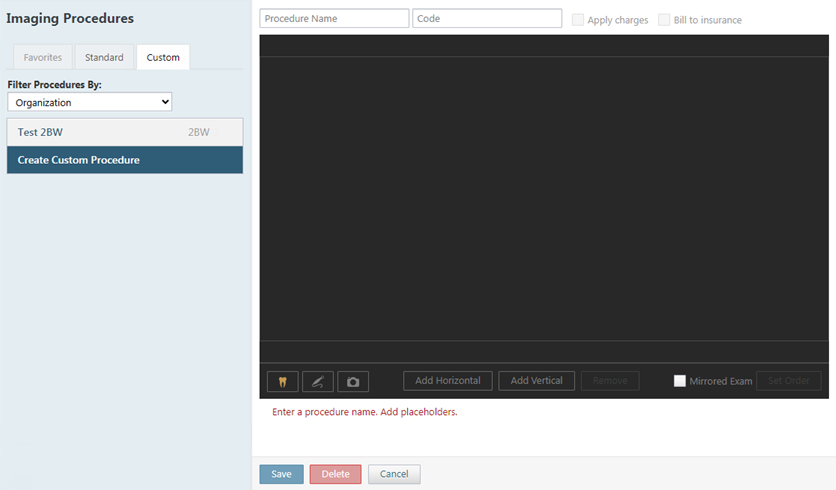Click the 2BW code label
This screenshot has height=490, width=836.
point(199,132)
